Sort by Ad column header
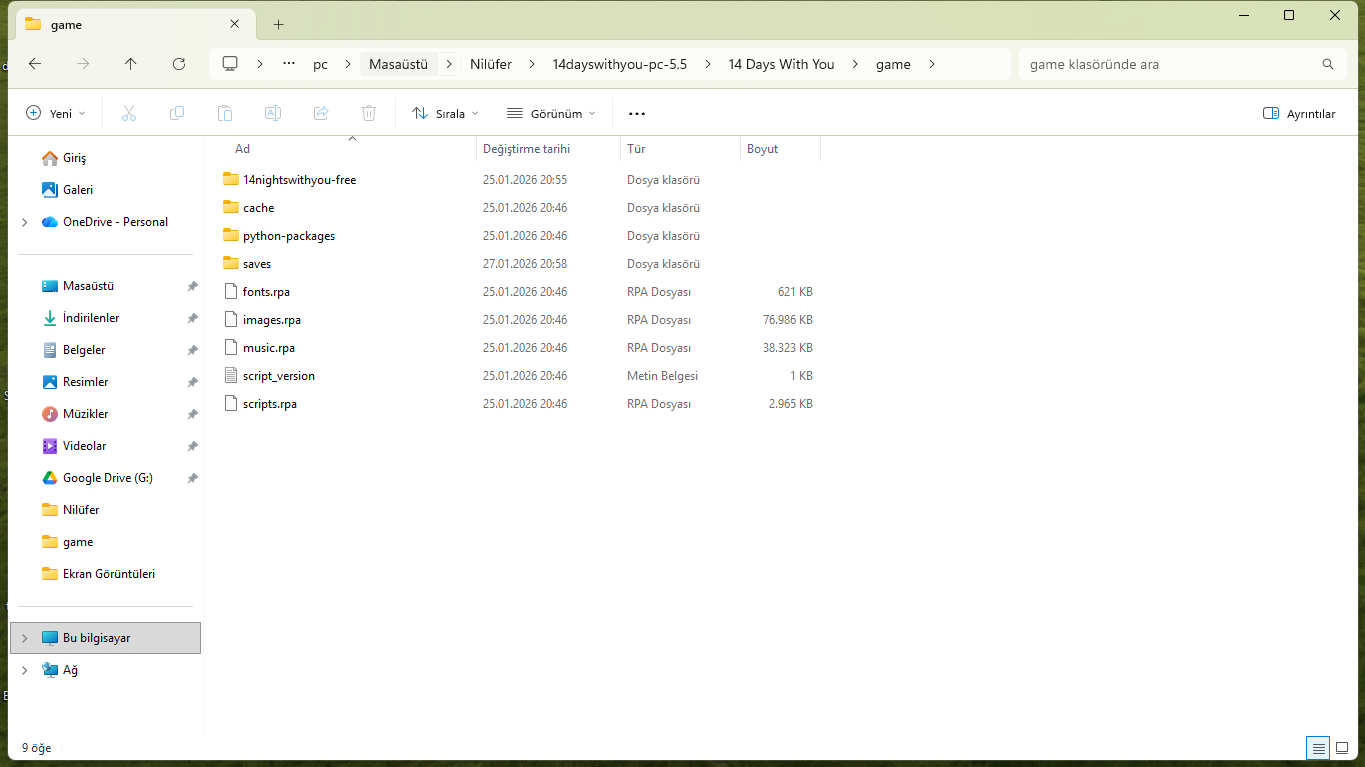This screenshot has height=767, width=1365. click(x=242, y=149)
